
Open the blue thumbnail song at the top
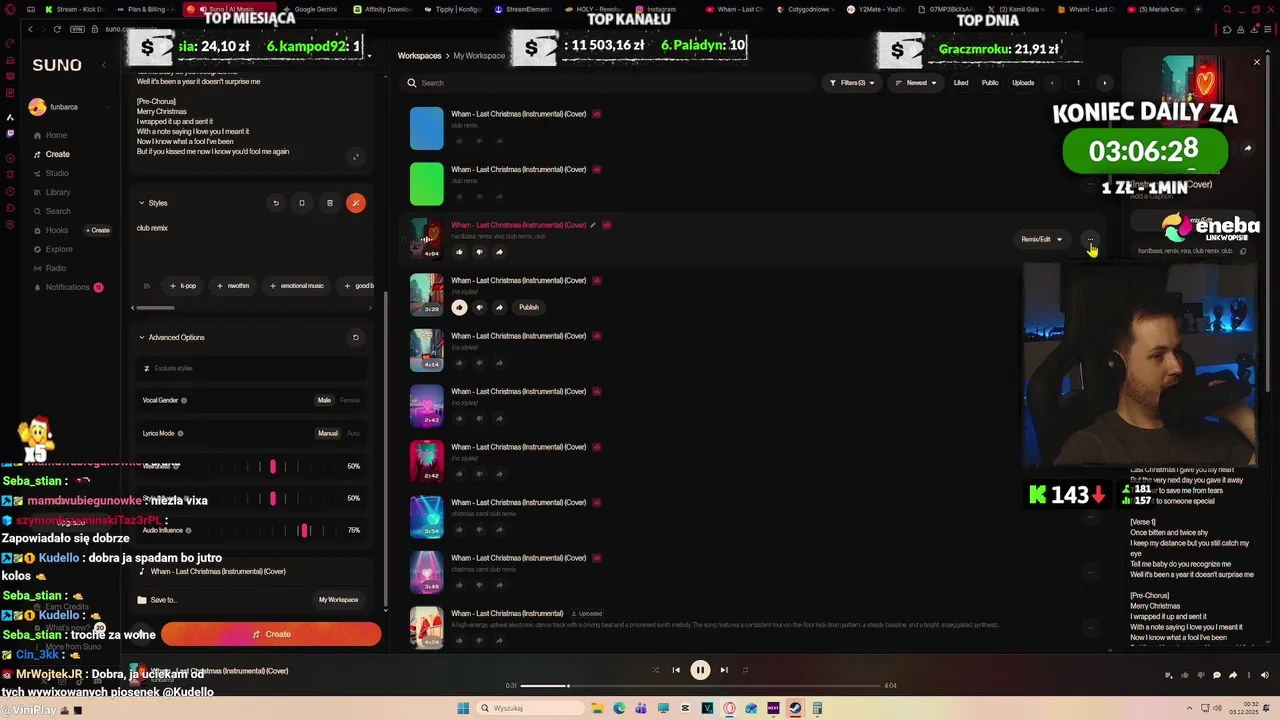pyautogui.click(x=426, y=129)
